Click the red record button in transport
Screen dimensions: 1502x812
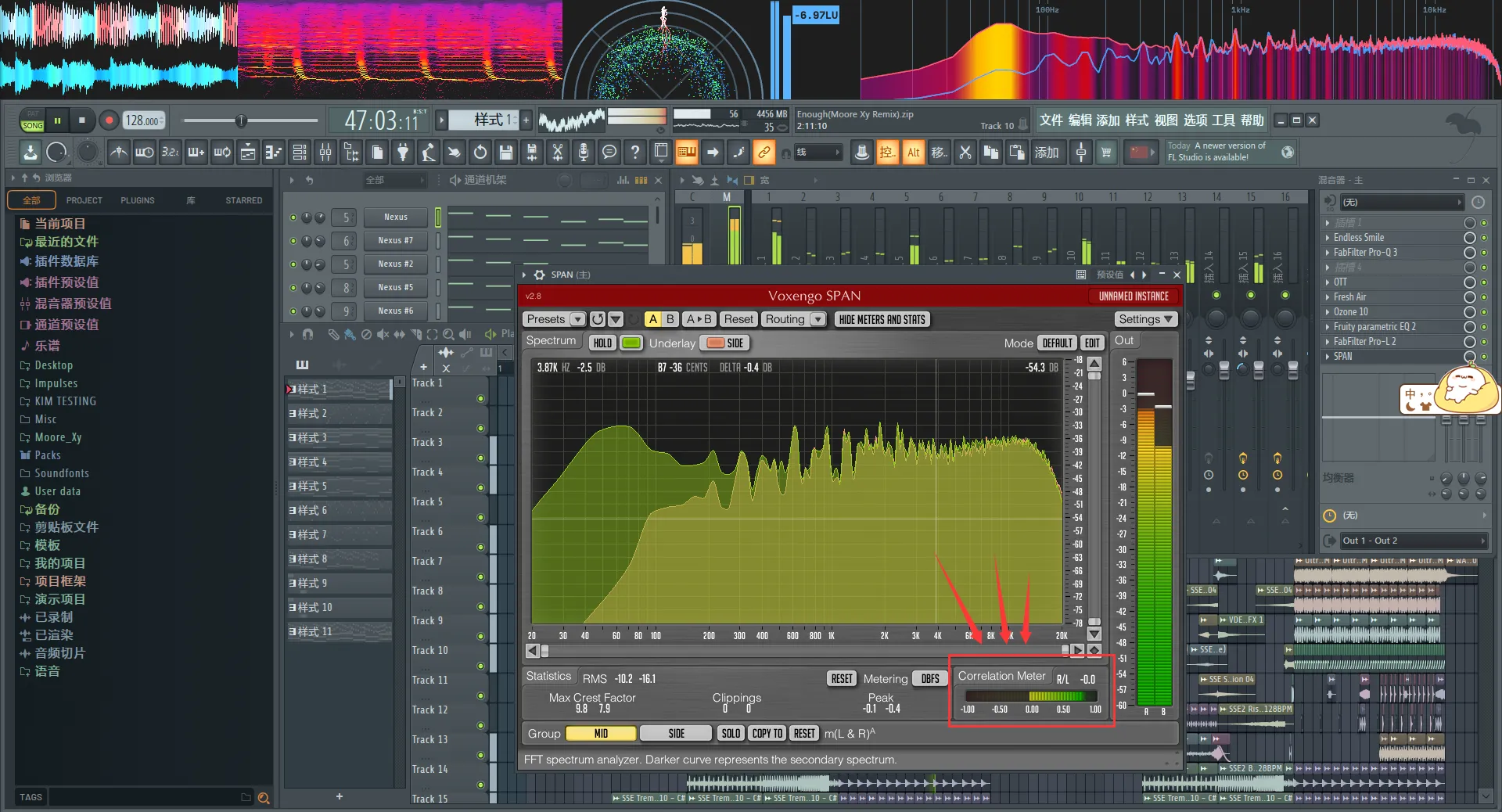[x=109, y=120]
